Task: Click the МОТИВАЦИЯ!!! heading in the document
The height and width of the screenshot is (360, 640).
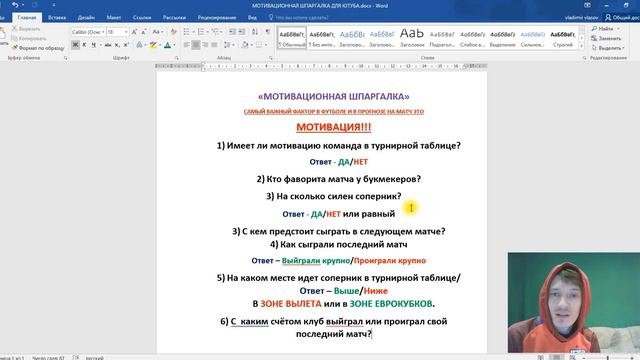Action: [333, 127]
